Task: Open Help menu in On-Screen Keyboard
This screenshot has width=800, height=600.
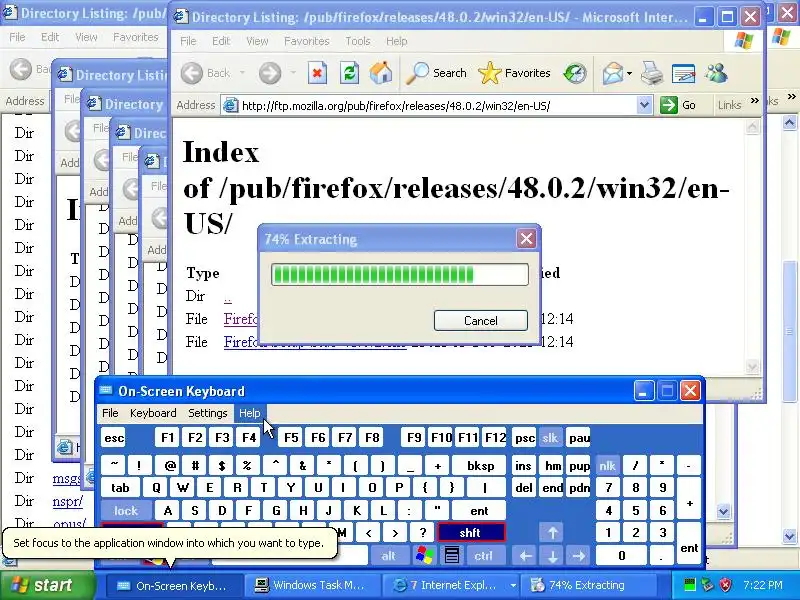Action: coord(249,413)
